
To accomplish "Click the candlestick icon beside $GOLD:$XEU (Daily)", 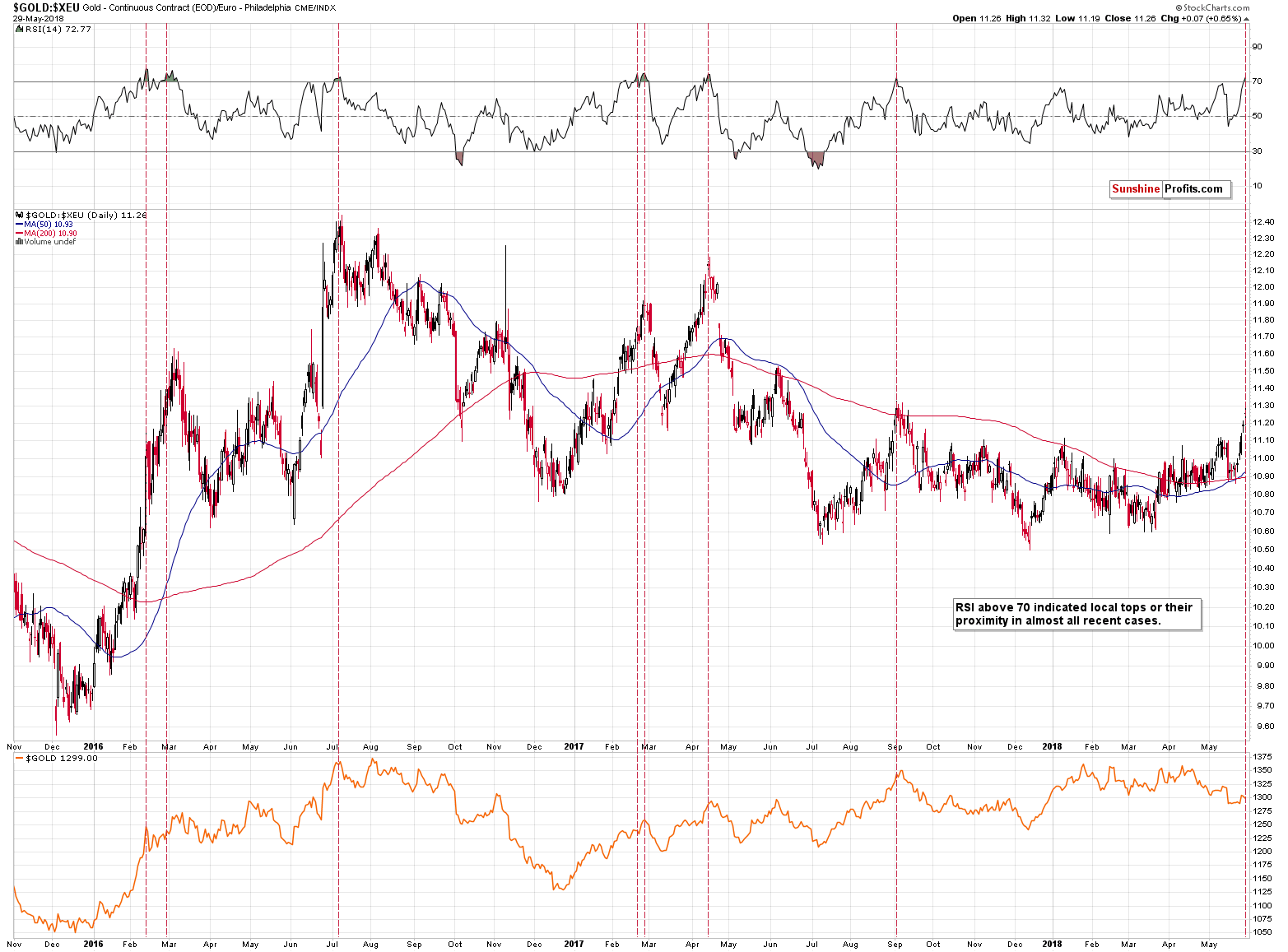I will [20, 215].
